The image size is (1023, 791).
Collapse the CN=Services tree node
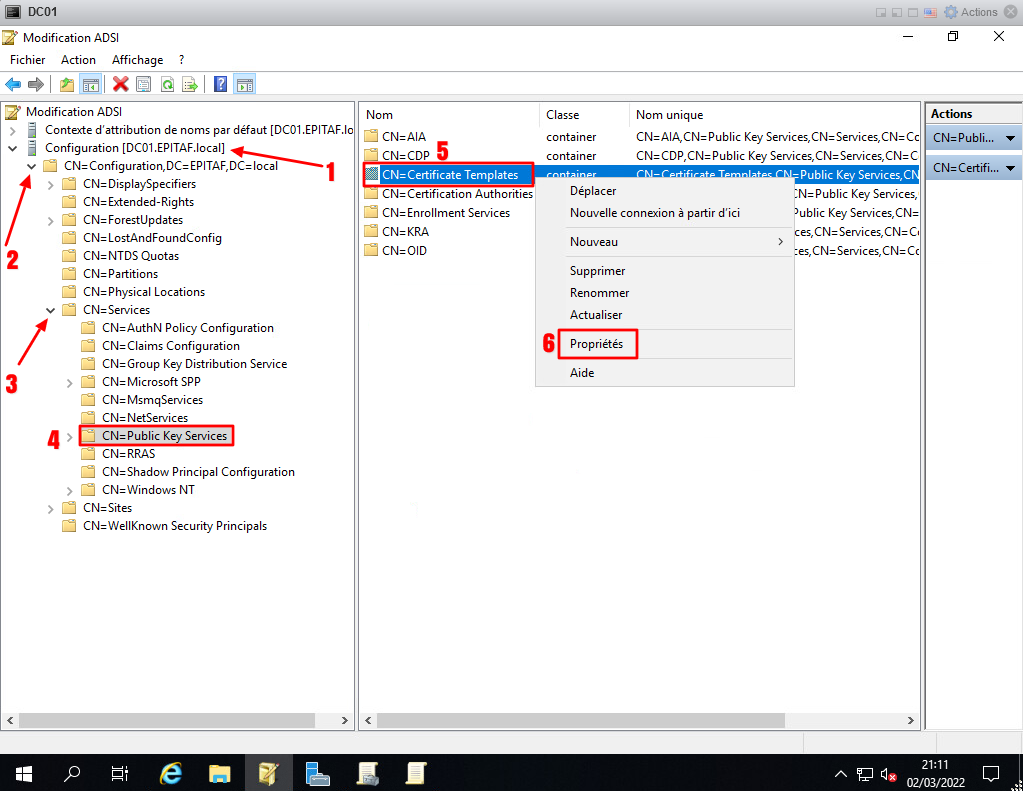pos(50,310)
